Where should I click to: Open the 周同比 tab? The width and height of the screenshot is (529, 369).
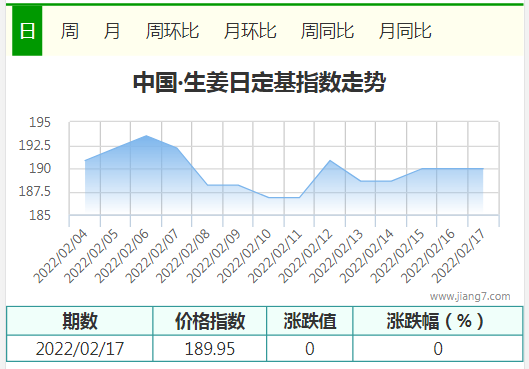coord(327,31)
